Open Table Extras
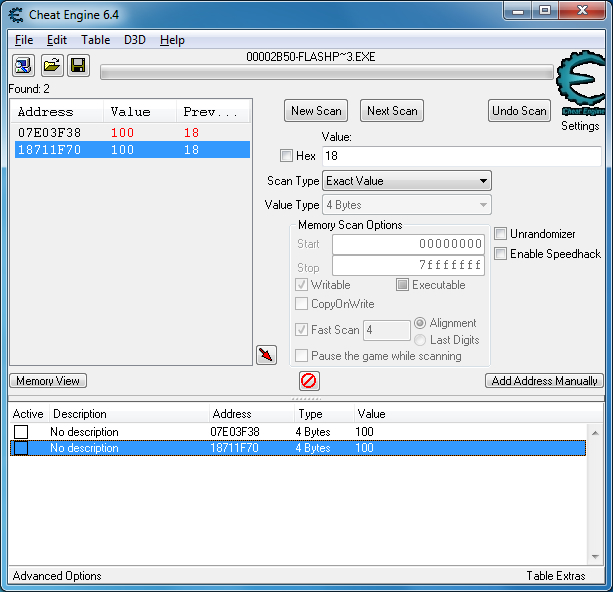 click(556, 576)
